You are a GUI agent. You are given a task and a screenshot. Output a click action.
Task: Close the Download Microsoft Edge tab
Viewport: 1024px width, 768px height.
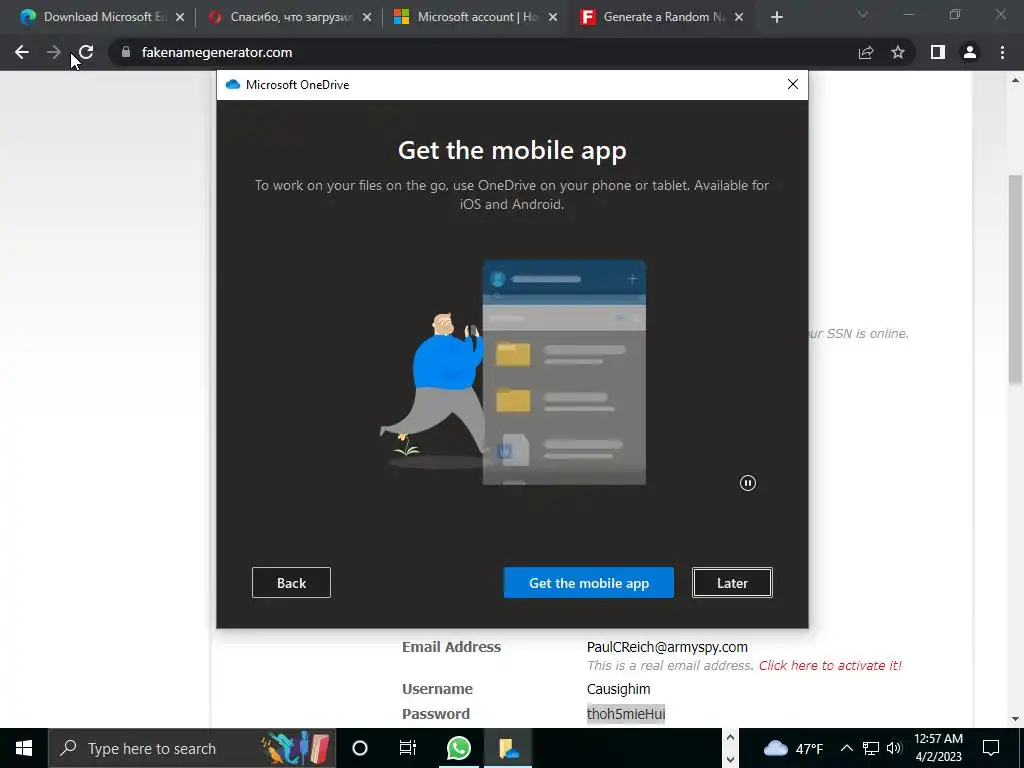180,18
